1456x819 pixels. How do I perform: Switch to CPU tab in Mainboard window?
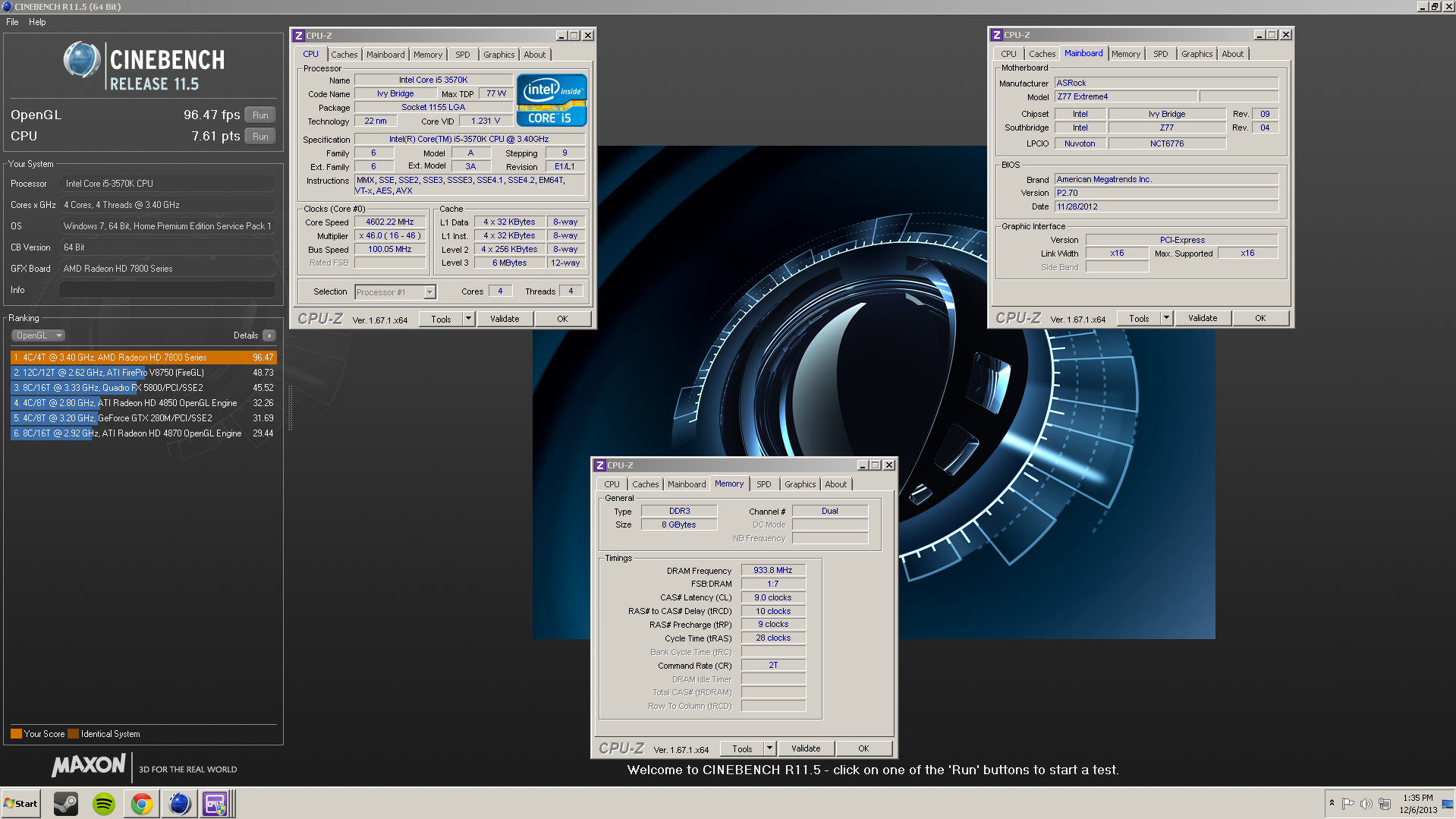(1008, 54)
